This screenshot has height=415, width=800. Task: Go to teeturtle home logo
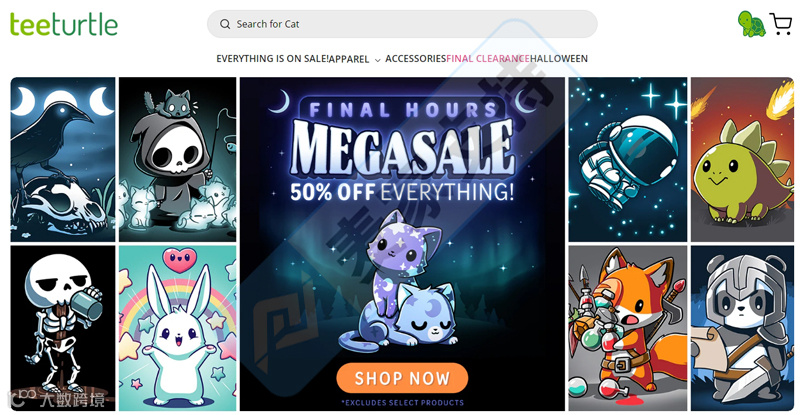point(64,24)
